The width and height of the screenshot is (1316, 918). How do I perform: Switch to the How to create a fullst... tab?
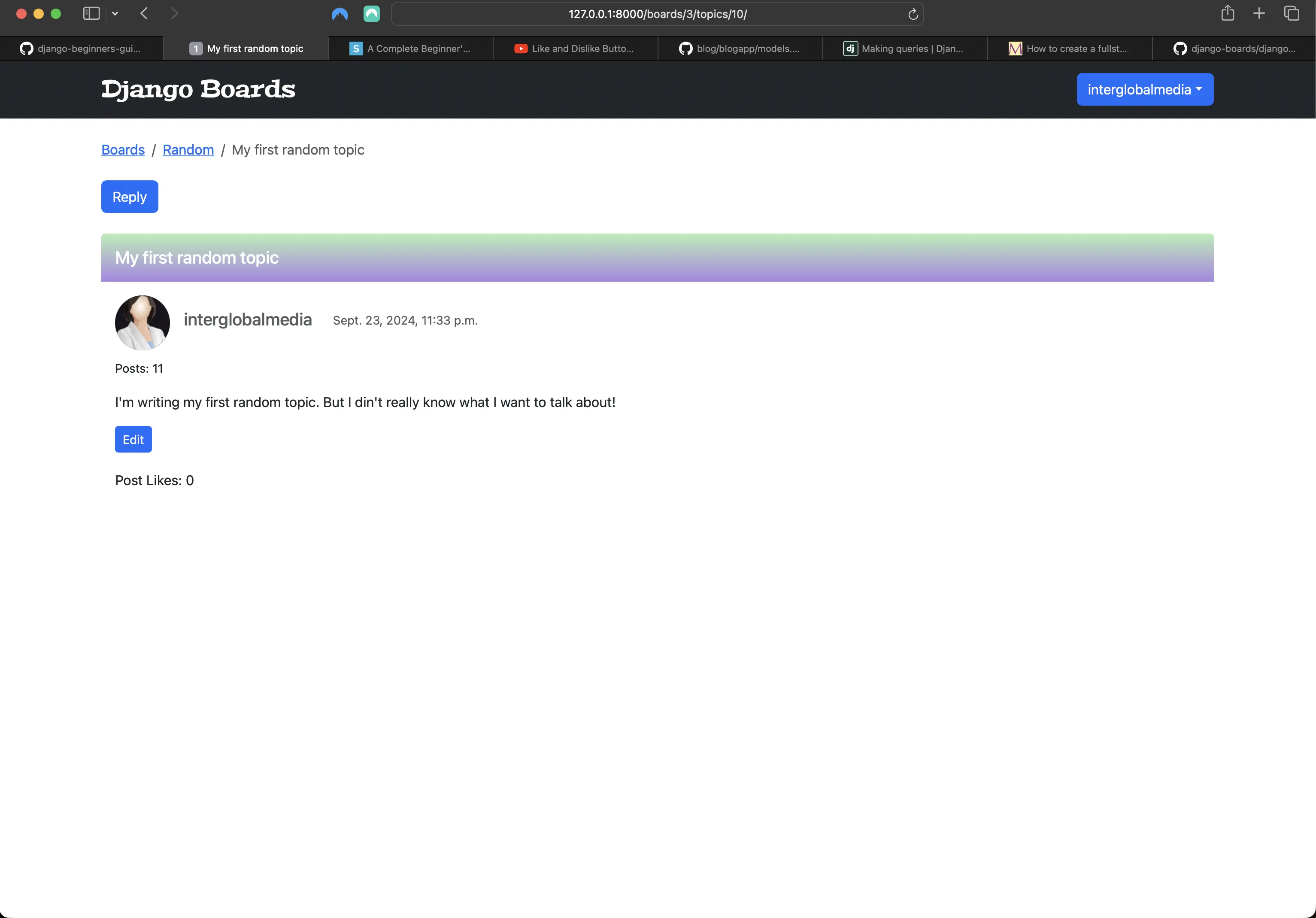pyautogui.click(x=1070, y=49)
